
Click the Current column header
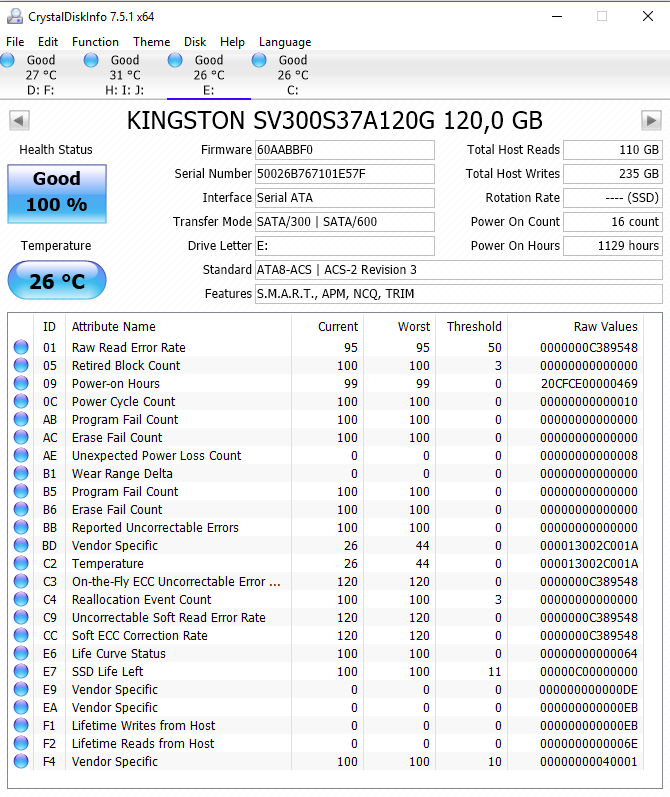pyautogui.click(x=327, y=326)
